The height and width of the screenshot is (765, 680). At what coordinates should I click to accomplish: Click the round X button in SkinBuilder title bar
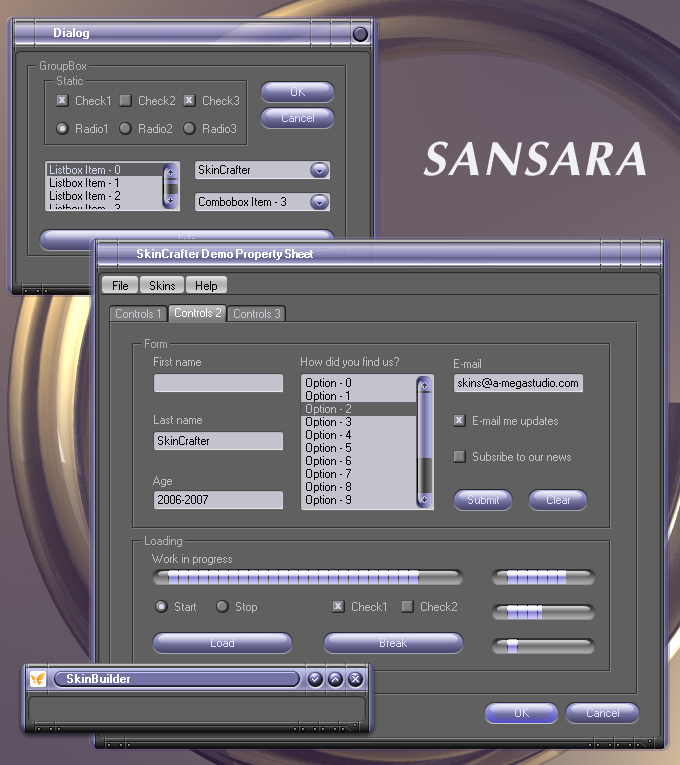pyautogui.click(x=355, y=679)
